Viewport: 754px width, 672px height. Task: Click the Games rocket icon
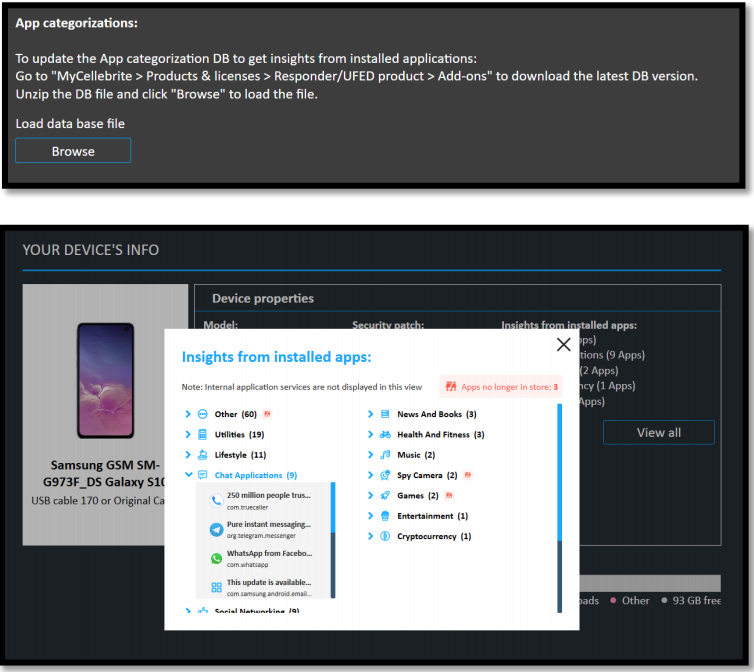pos(385,495)
